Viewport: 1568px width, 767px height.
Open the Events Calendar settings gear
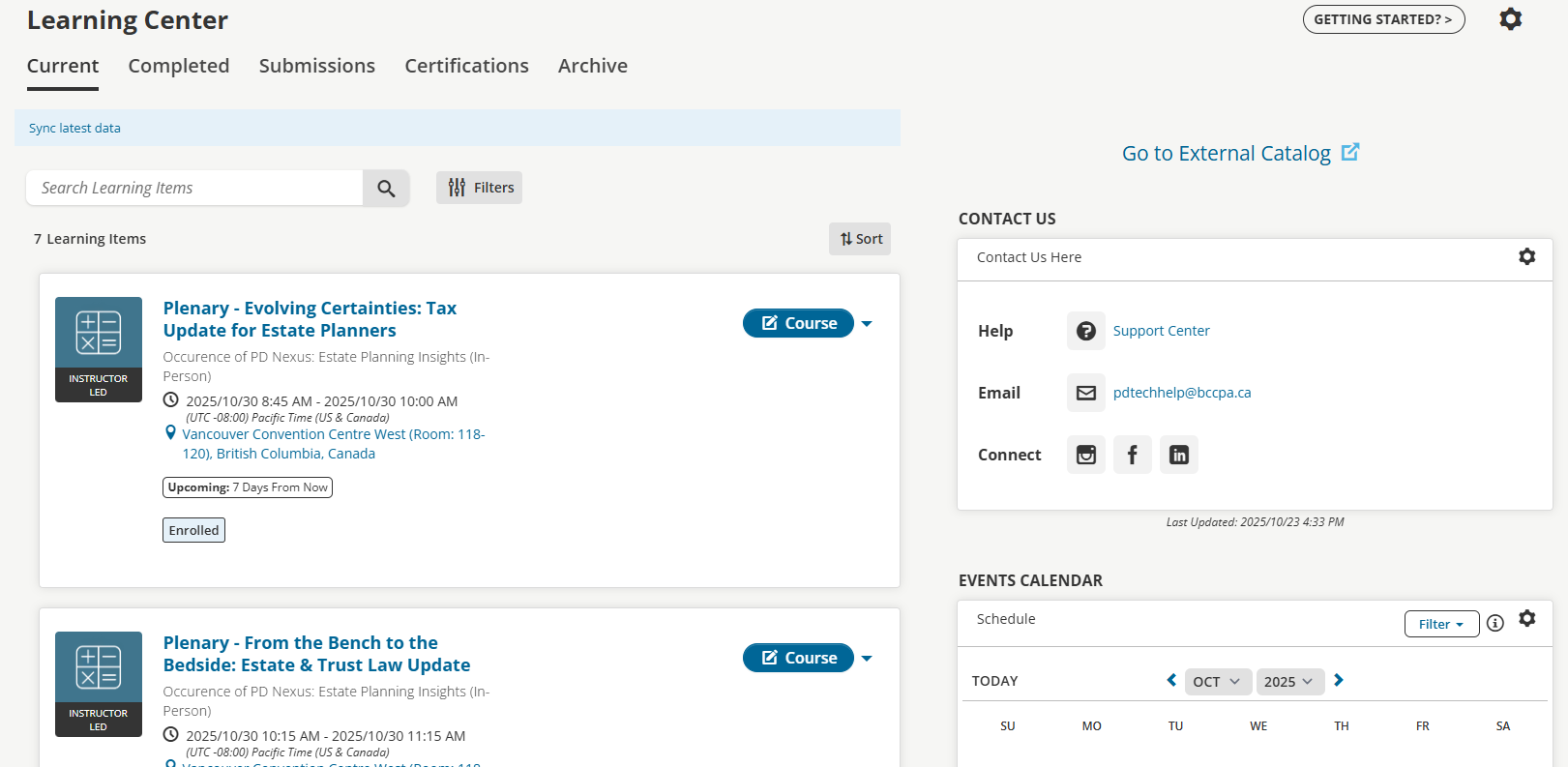[x=1526, y=619]
